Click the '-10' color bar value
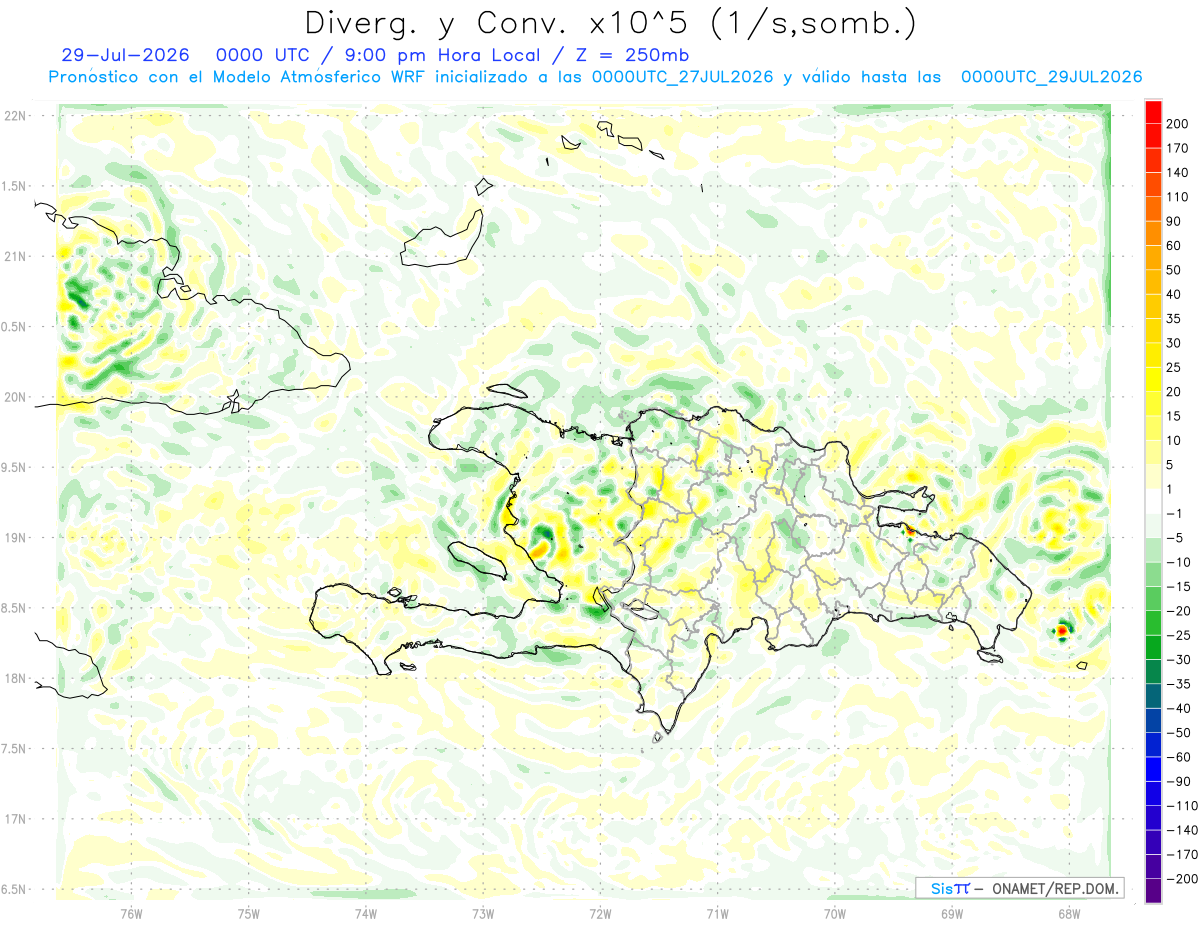The width and height of the screenshot is (1200, 927). click(1181, 562)
